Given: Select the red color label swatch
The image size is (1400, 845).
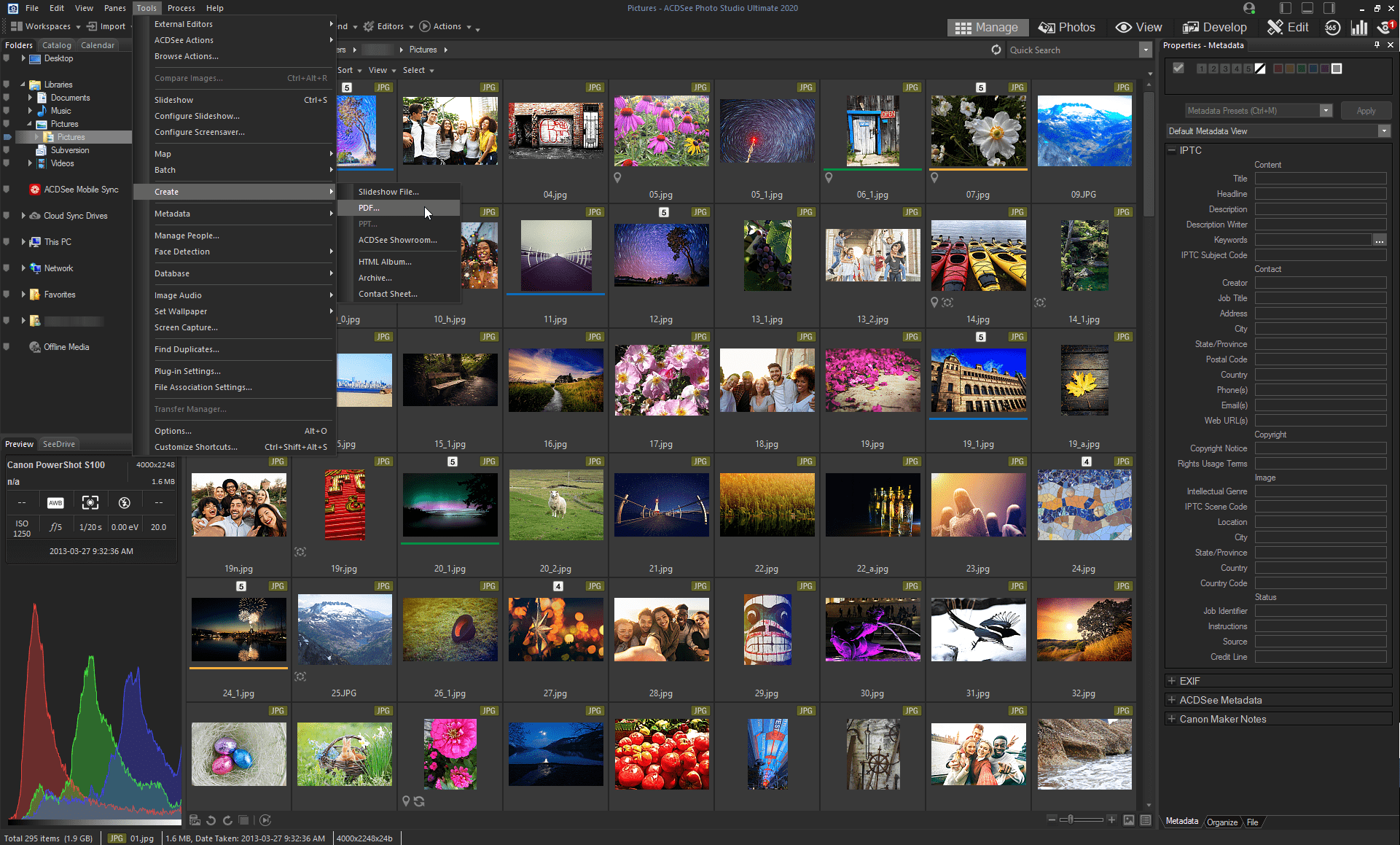Looking at the screenshot, I should [1278, 69].
